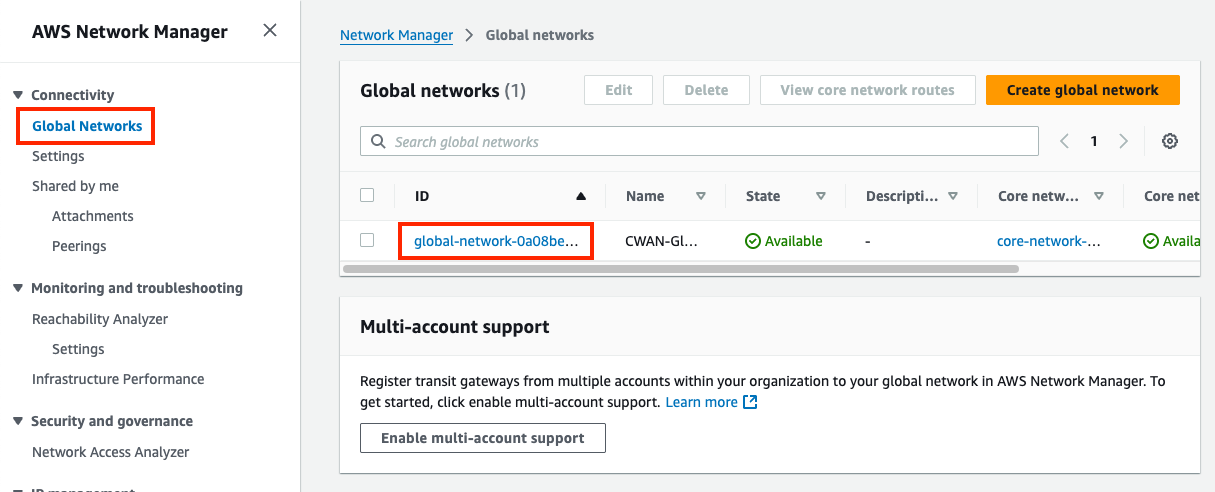Open Network Manager breadcrumb link

click(397, 35)
